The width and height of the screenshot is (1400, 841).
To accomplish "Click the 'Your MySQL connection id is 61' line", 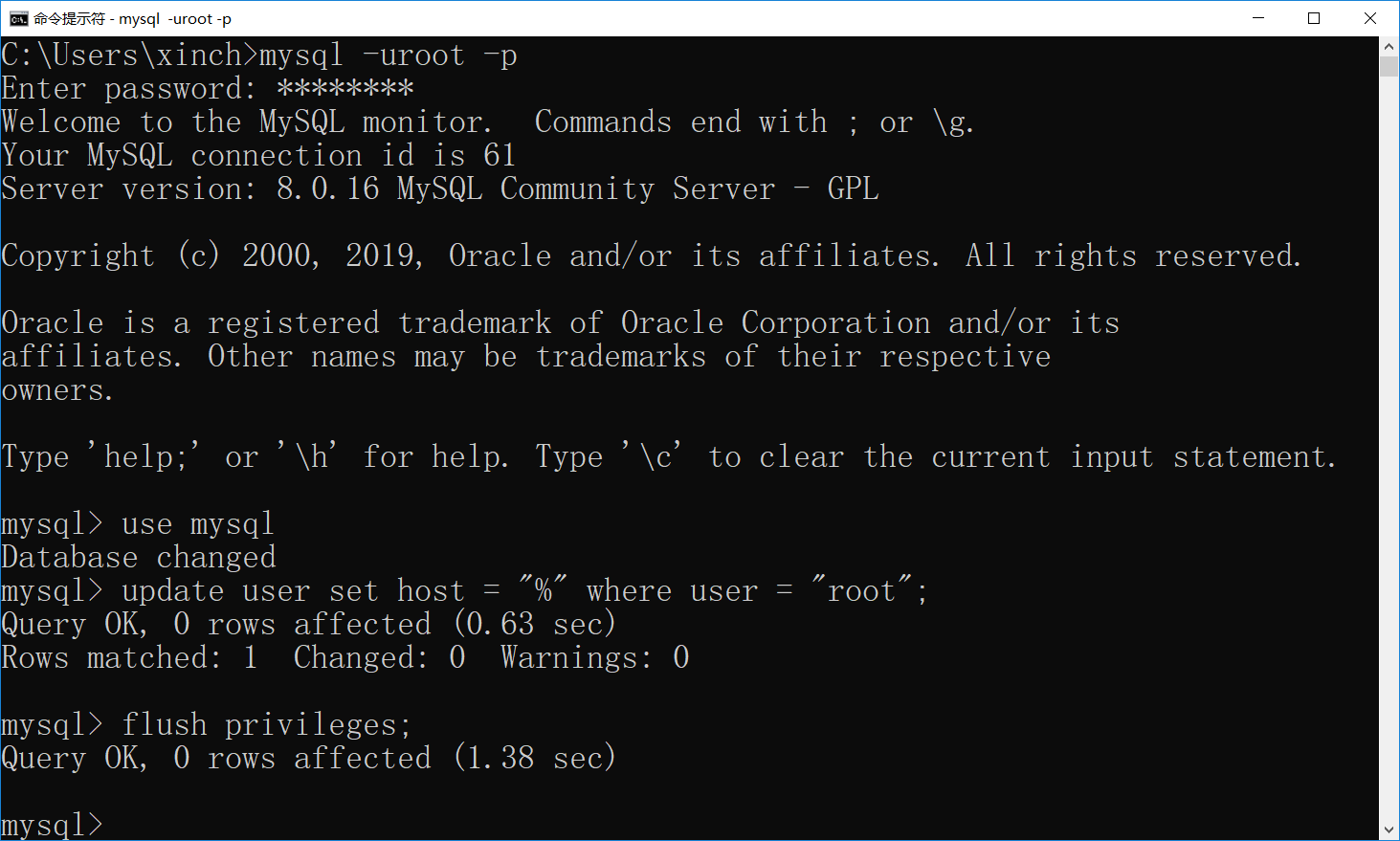I will (258, 155).
